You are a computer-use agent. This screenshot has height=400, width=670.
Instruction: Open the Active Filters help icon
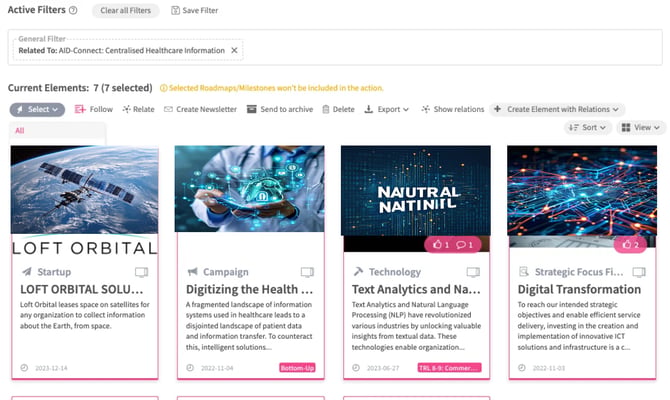[73, 10]
